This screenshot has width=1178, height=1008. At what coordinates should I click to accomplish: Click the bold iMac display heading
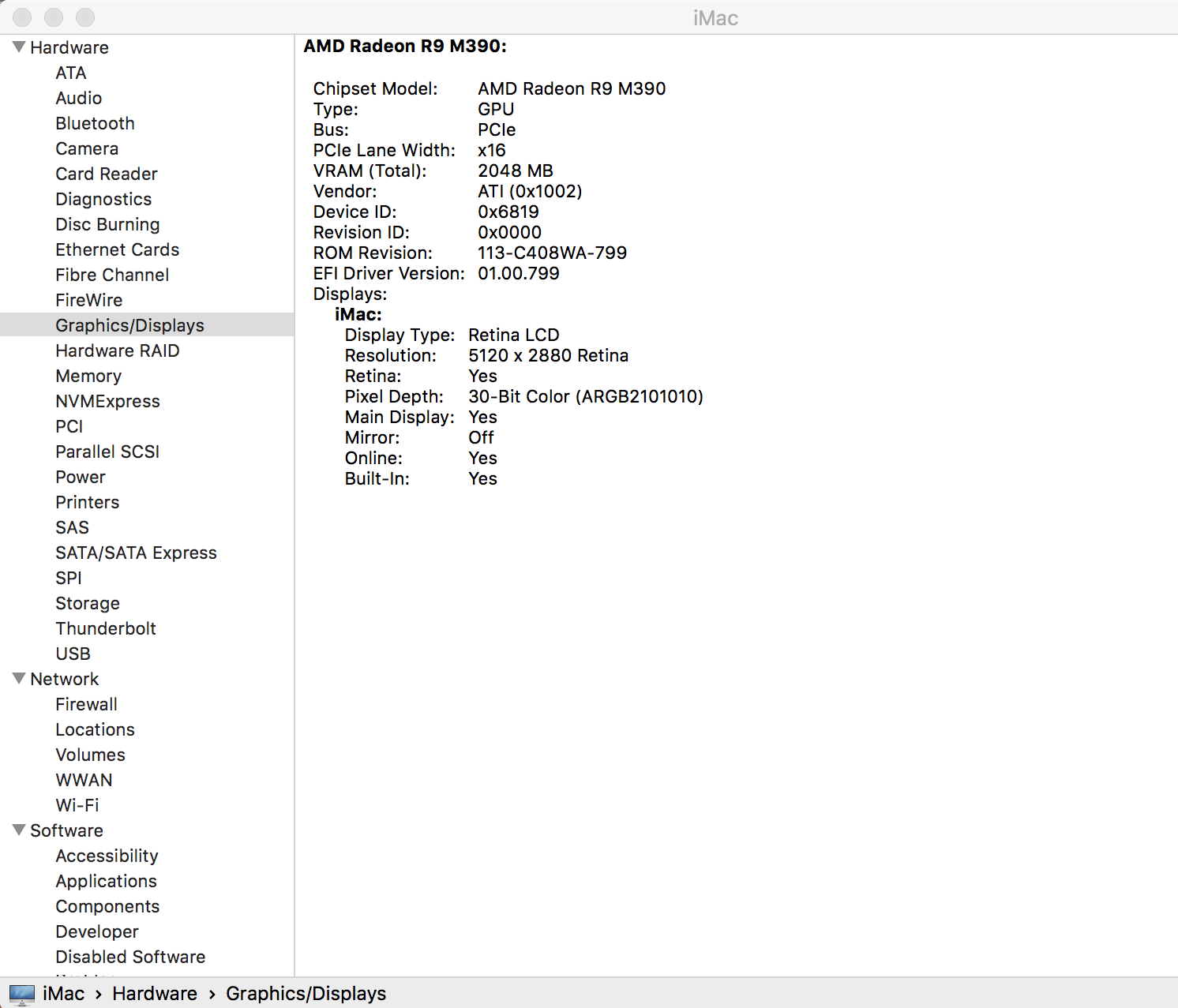click(x=358, y=314)
